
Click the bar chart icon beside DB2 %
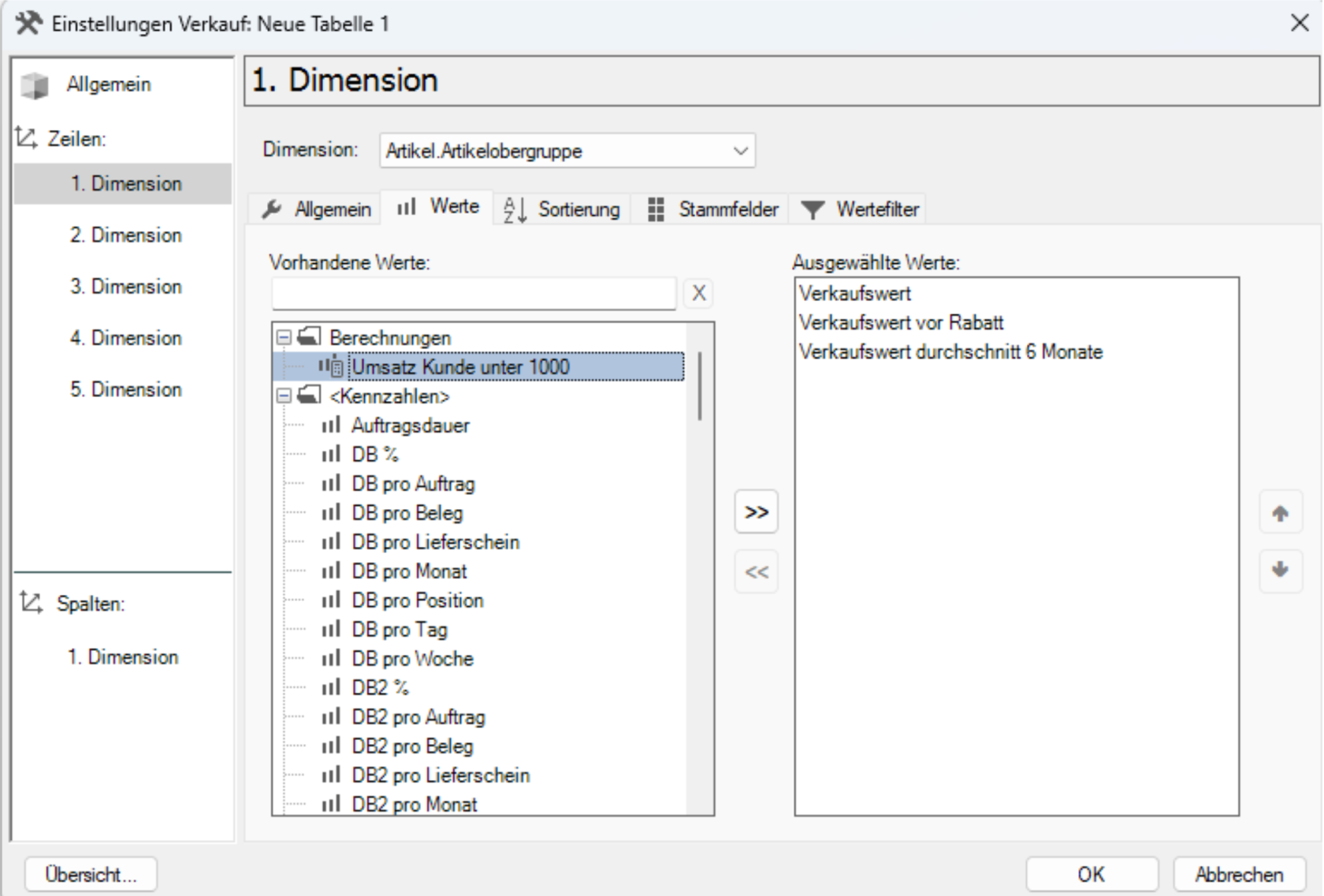(x=331, y=688)
